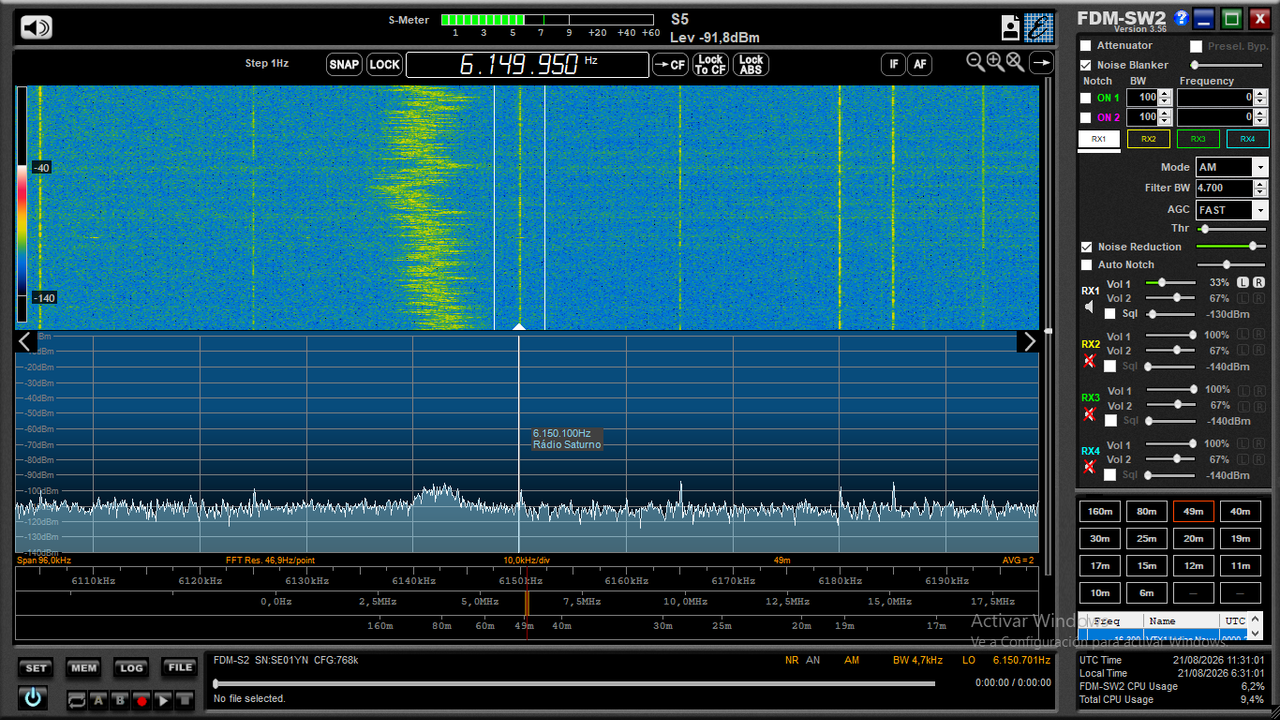Click the zoom out magnifier icon
Viewport: 1280px width, 720px height.
[x=975, y=62]
